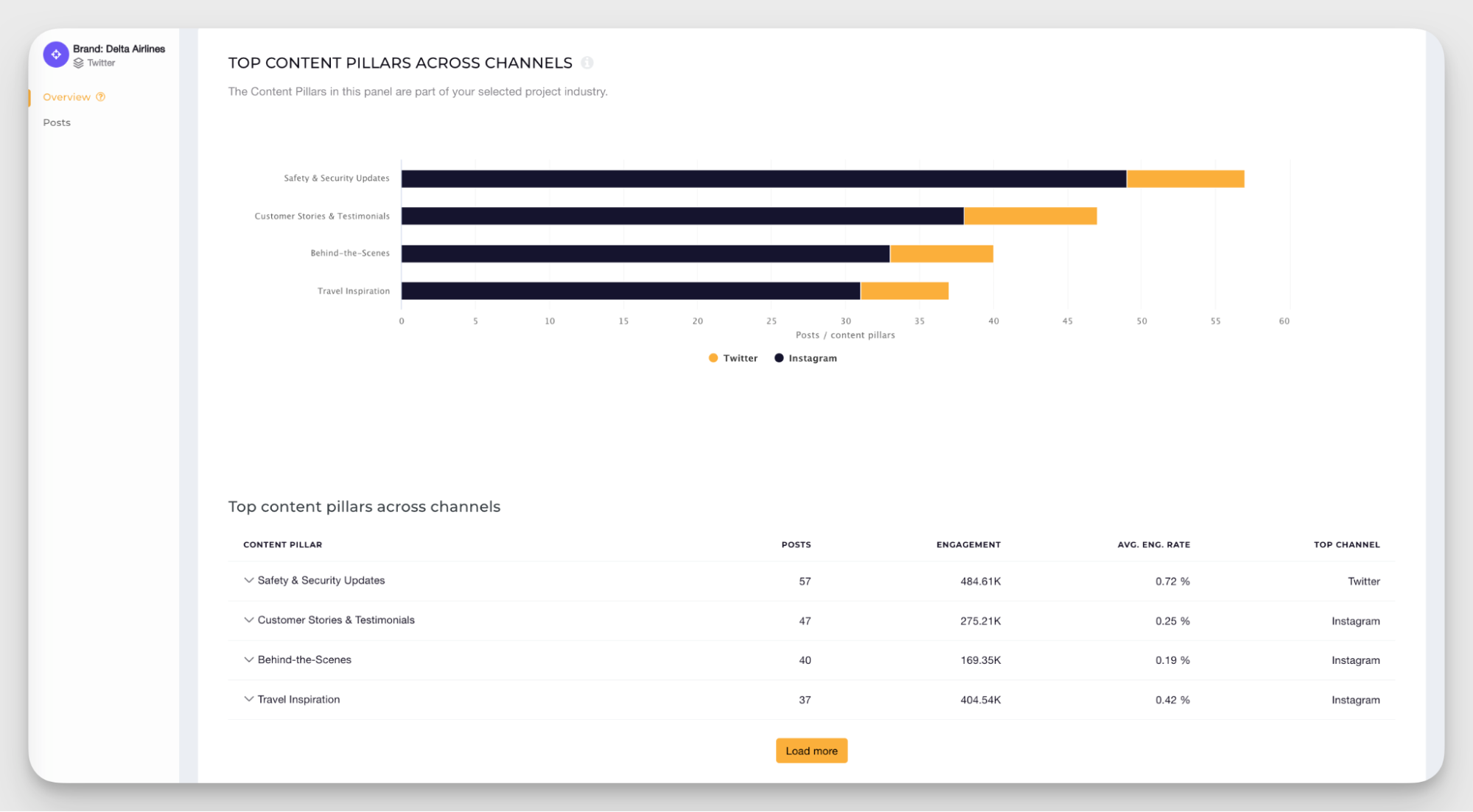Open the info tooltip beside the panel title
Screen dimensions: 1473x812
point(587,63)
